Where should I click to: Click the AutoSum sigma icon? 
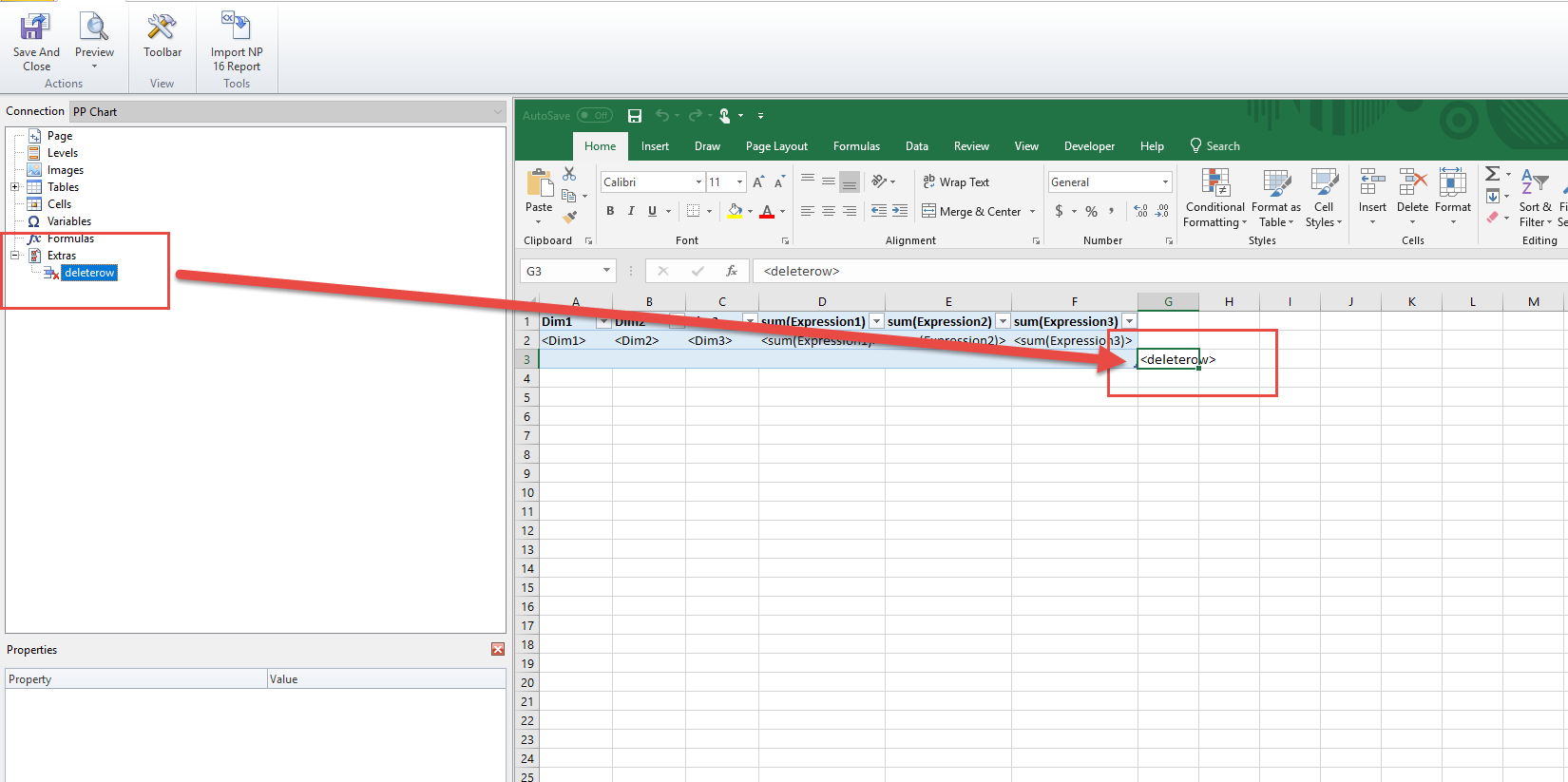tap(1493, 174)
